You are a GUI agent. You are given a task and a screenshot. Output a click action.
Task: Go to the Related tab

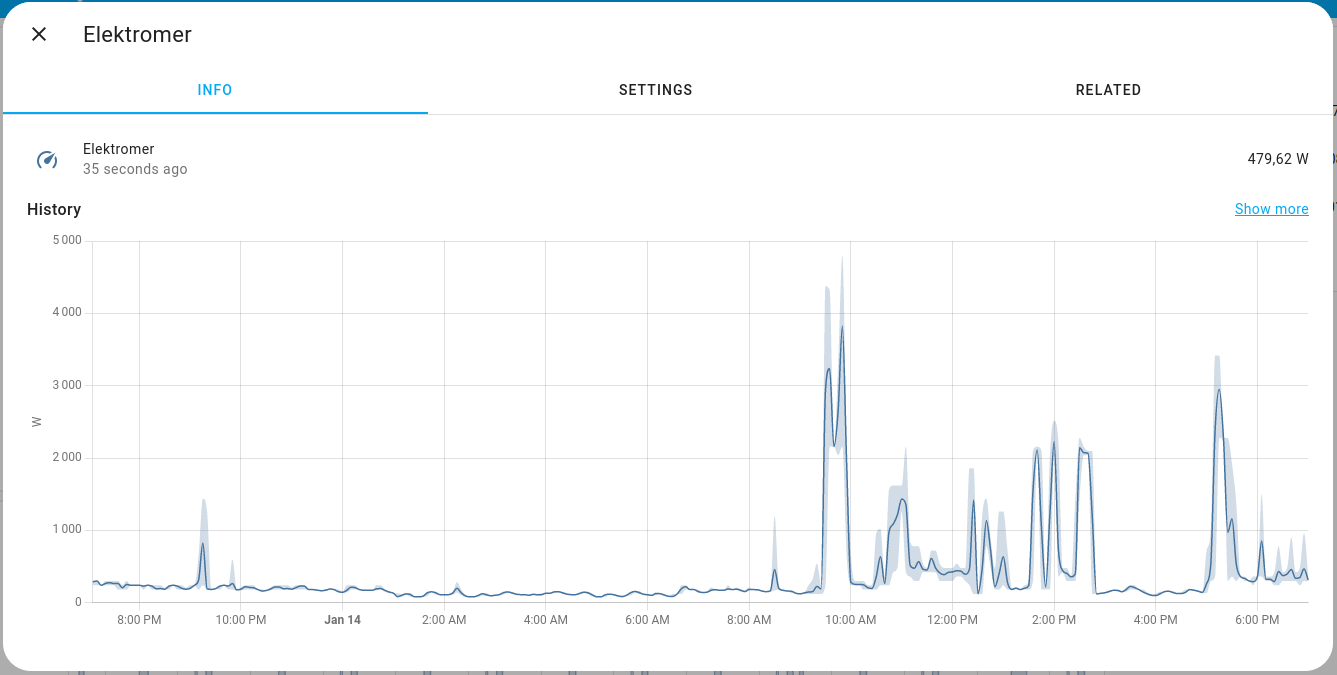coord(1108,90)
